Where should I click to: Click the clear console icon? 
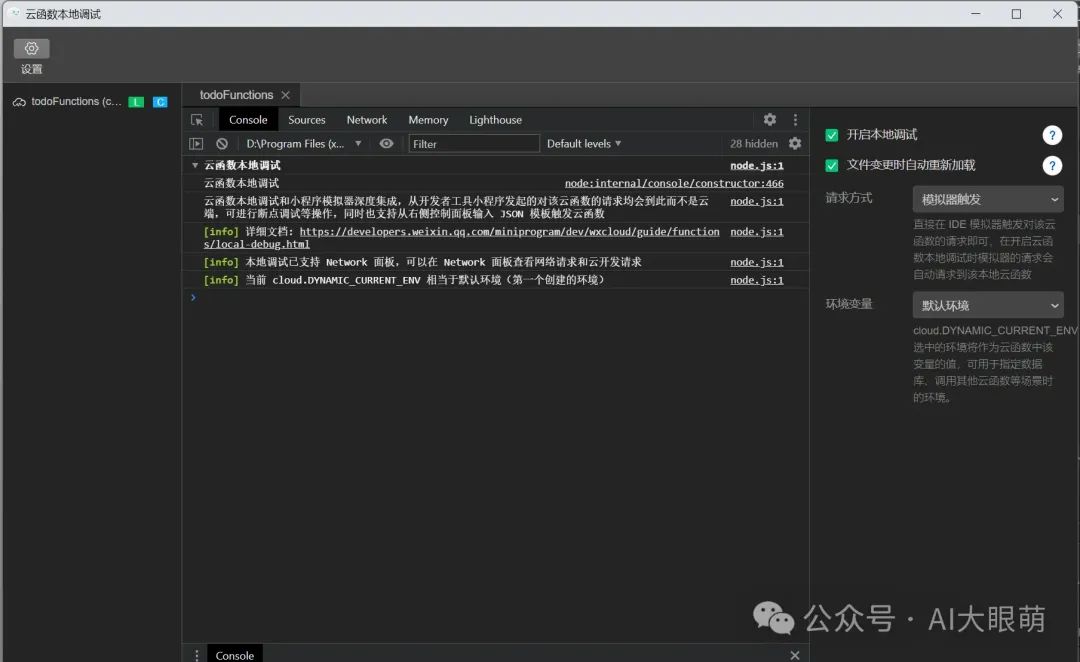(222, 143)
